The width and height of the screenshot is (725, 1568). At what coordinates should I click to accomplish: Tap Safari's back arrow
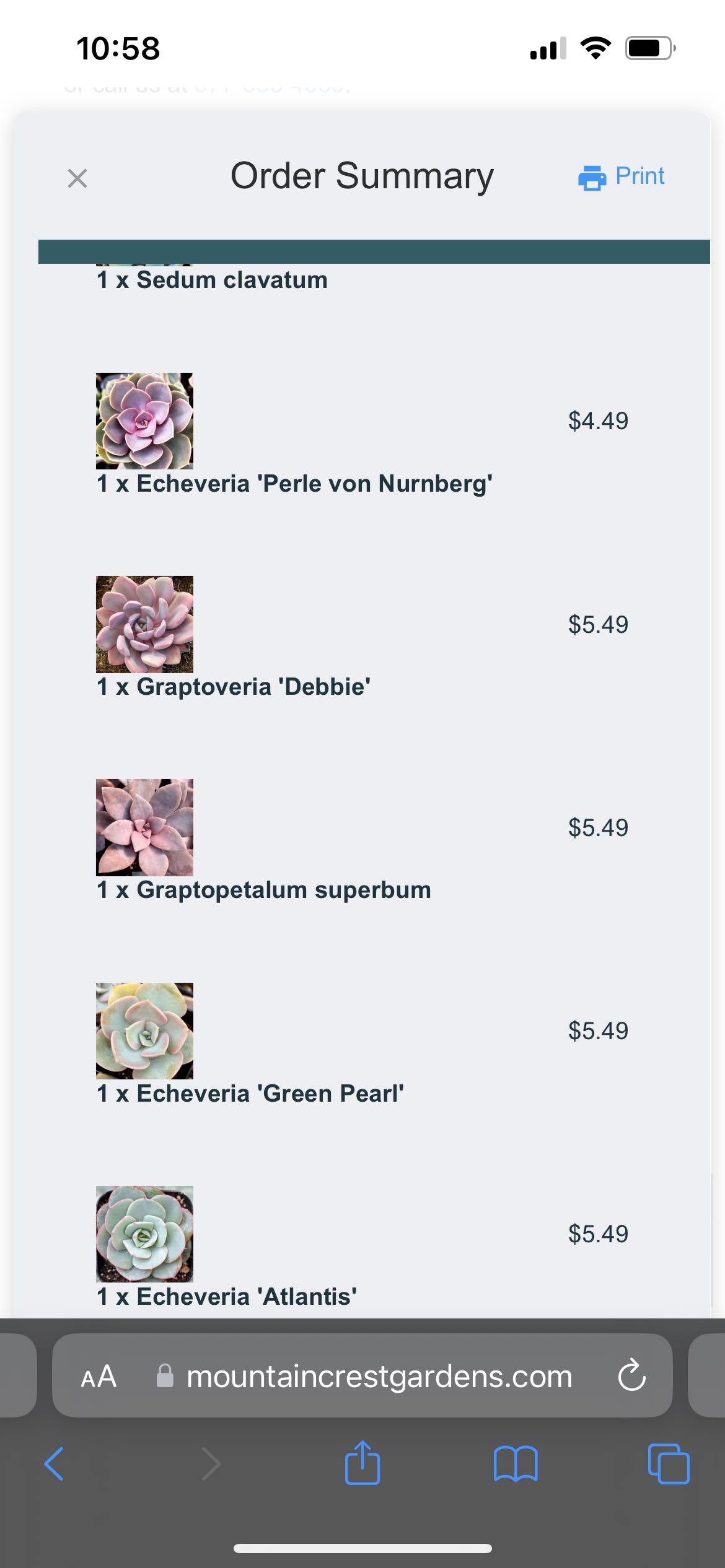point(55,1464)
